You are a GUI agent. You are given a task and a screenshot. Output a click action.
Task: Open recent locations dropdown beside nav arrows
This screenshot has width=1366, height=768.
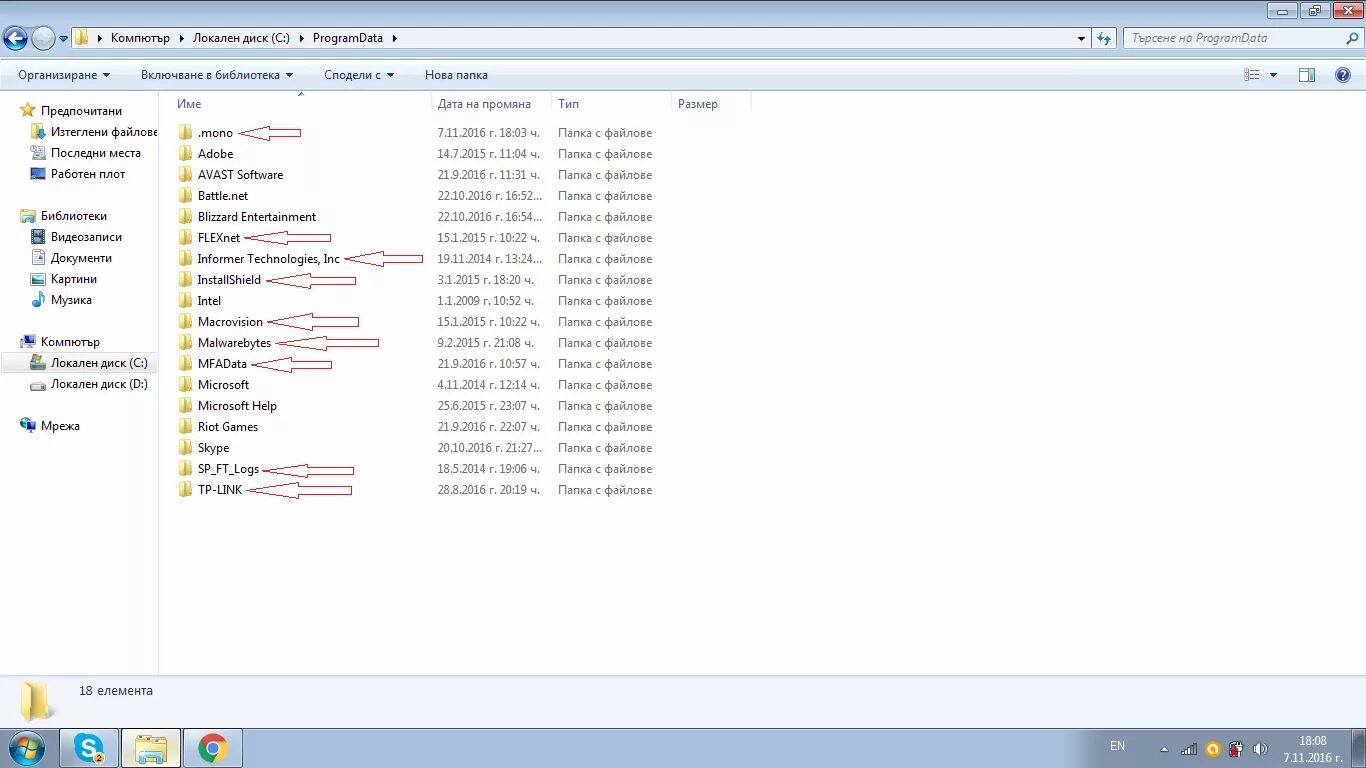63,39
